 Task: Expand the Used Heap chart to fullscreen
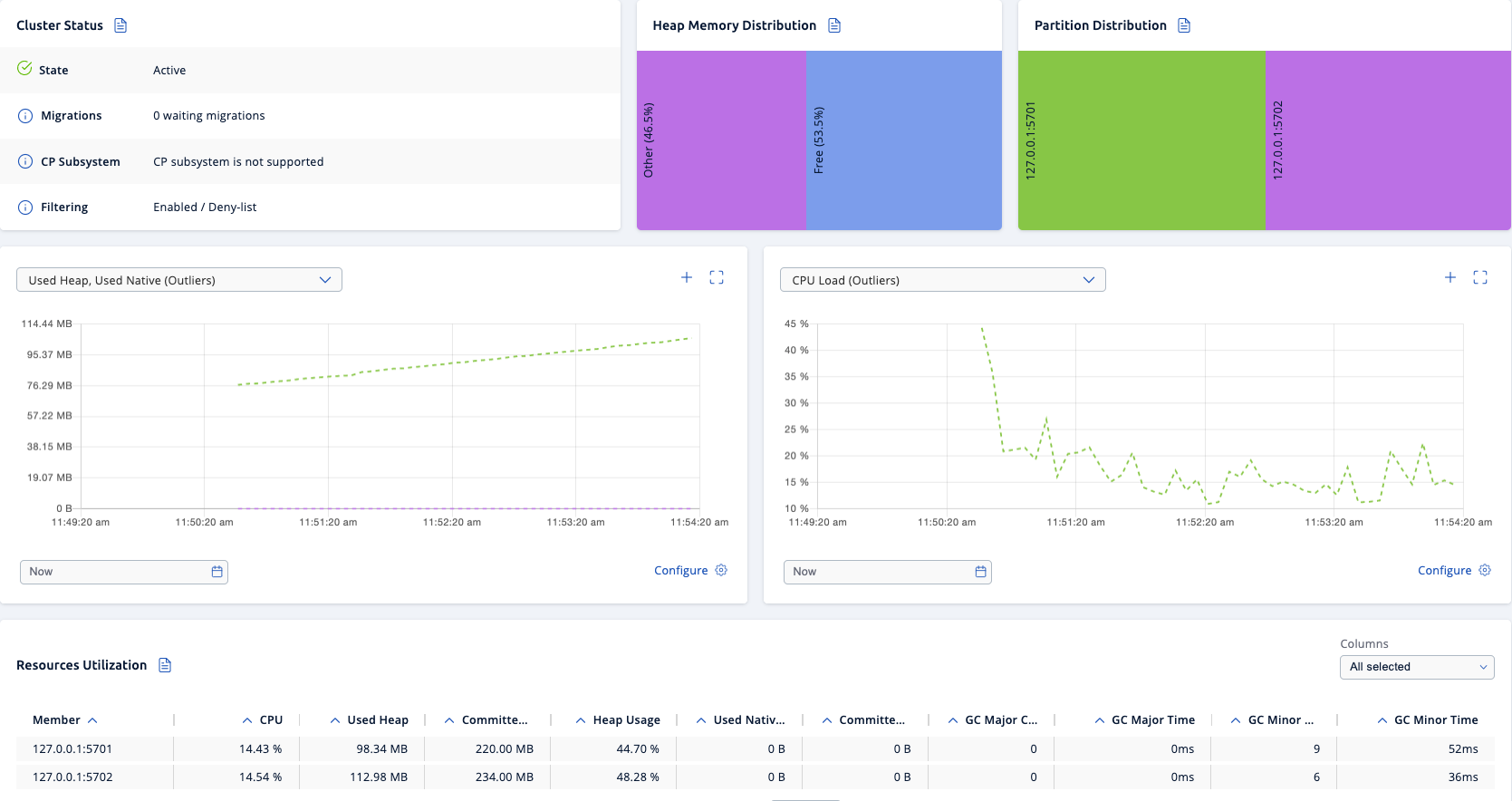tap(717, 277)
